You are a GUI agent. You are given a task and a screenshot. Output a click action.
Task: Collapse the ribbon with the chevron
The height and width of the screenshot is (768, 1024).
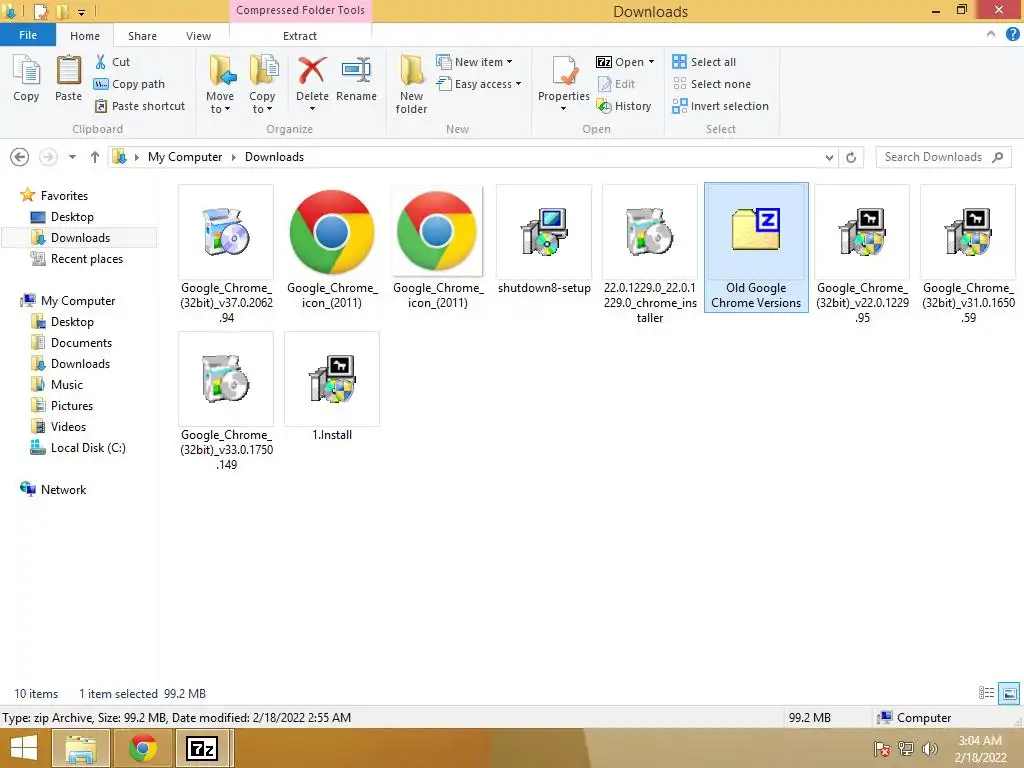pos(991,35)
